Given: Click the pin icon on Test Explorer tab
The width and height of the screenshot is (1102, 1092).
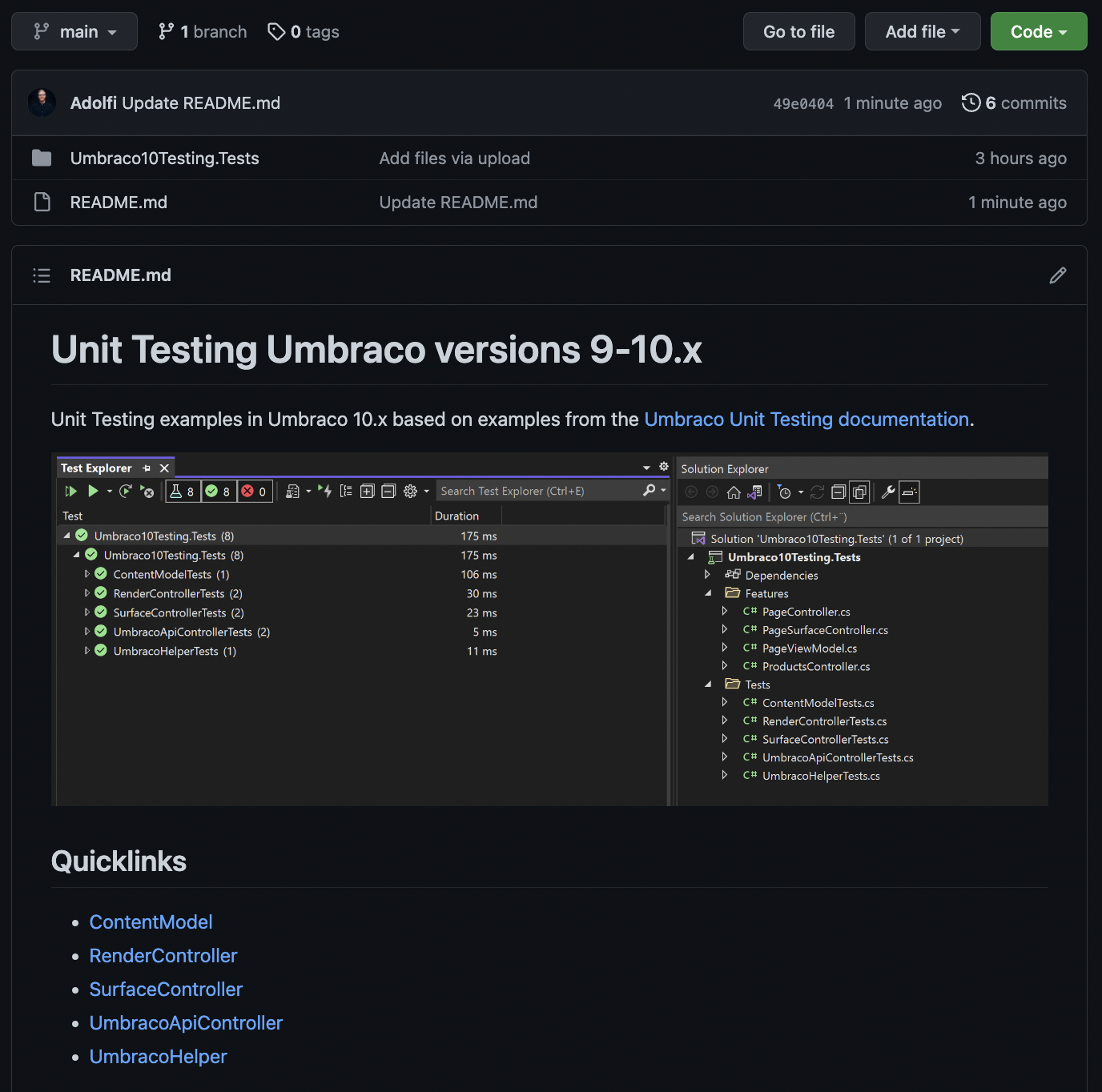Looking at the screenshot, I should point(147,468).
